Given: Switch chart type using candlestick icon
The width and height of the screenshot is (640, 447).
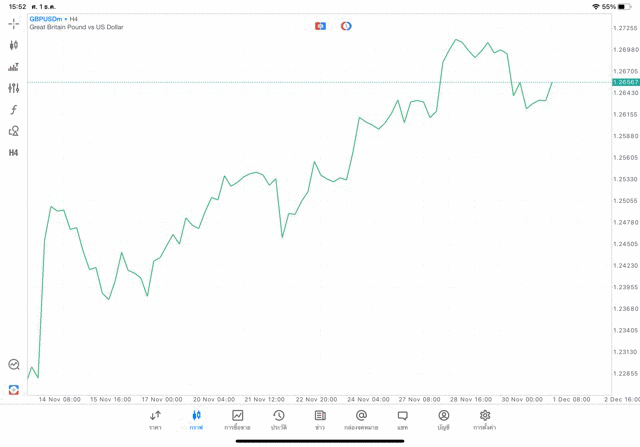Looking at the screenshot, I should 14,45.
